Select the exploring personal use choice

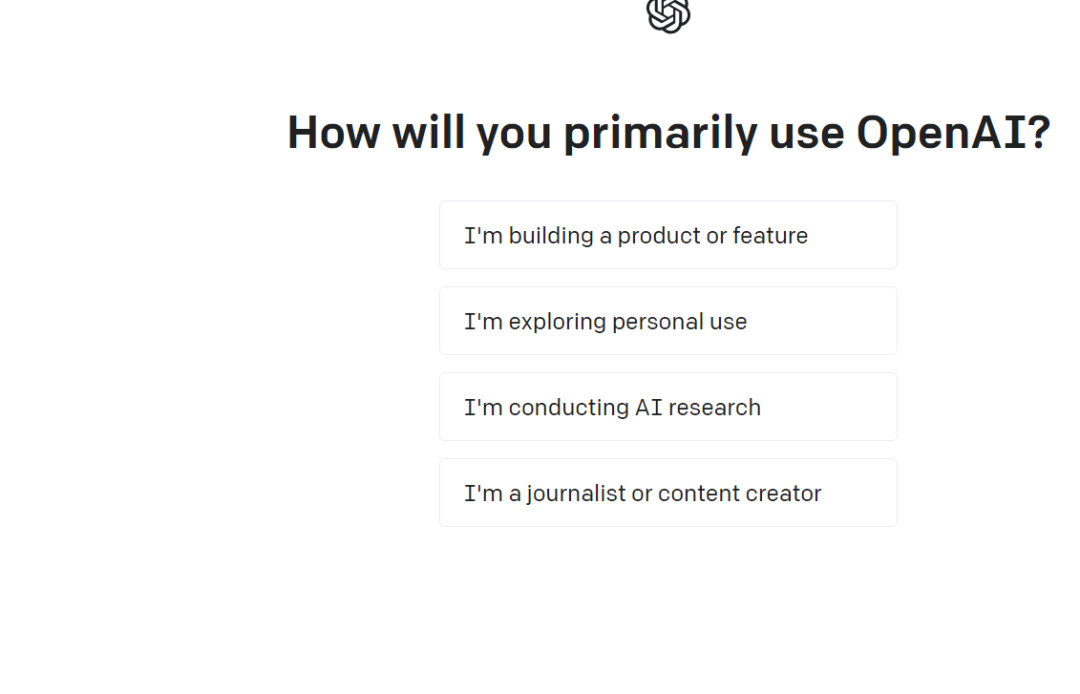pos(668,321)
